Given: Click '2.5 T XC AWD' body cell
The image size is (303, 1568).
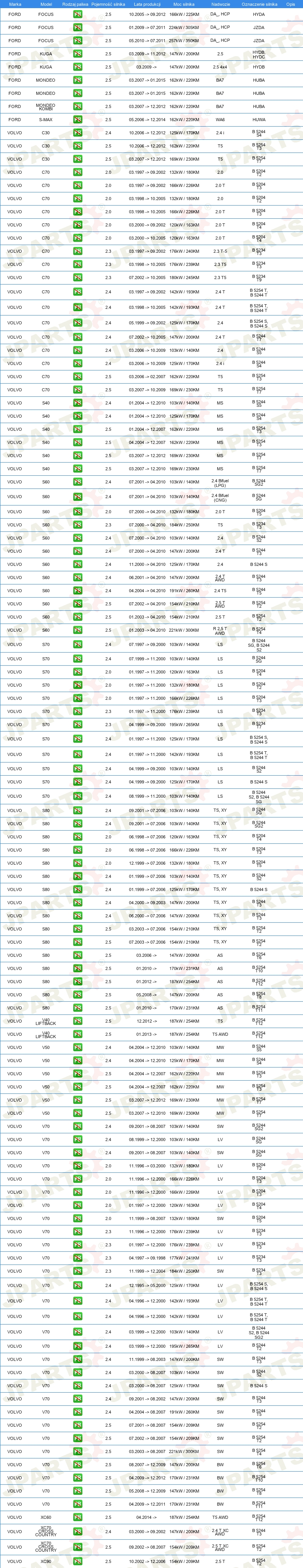Looking at the screenshot, I should pos(220,1548).
